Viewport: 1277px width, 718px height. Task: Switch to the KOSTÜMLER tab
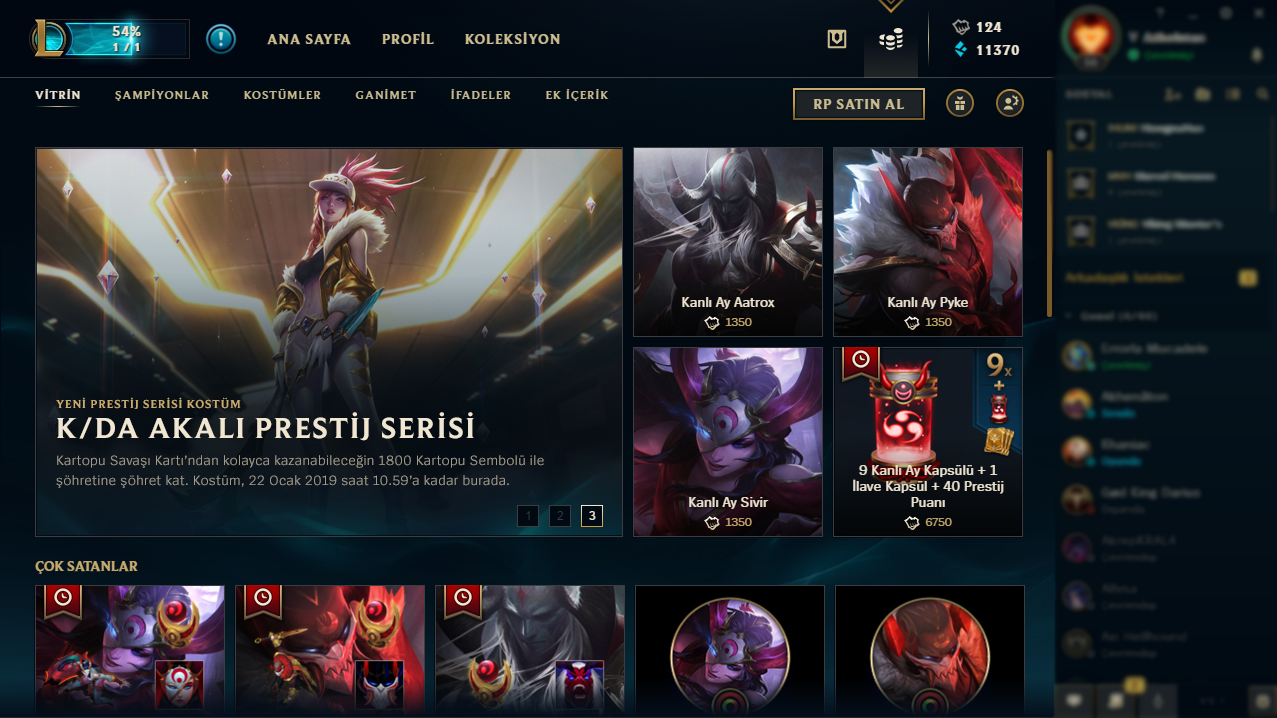282,95
